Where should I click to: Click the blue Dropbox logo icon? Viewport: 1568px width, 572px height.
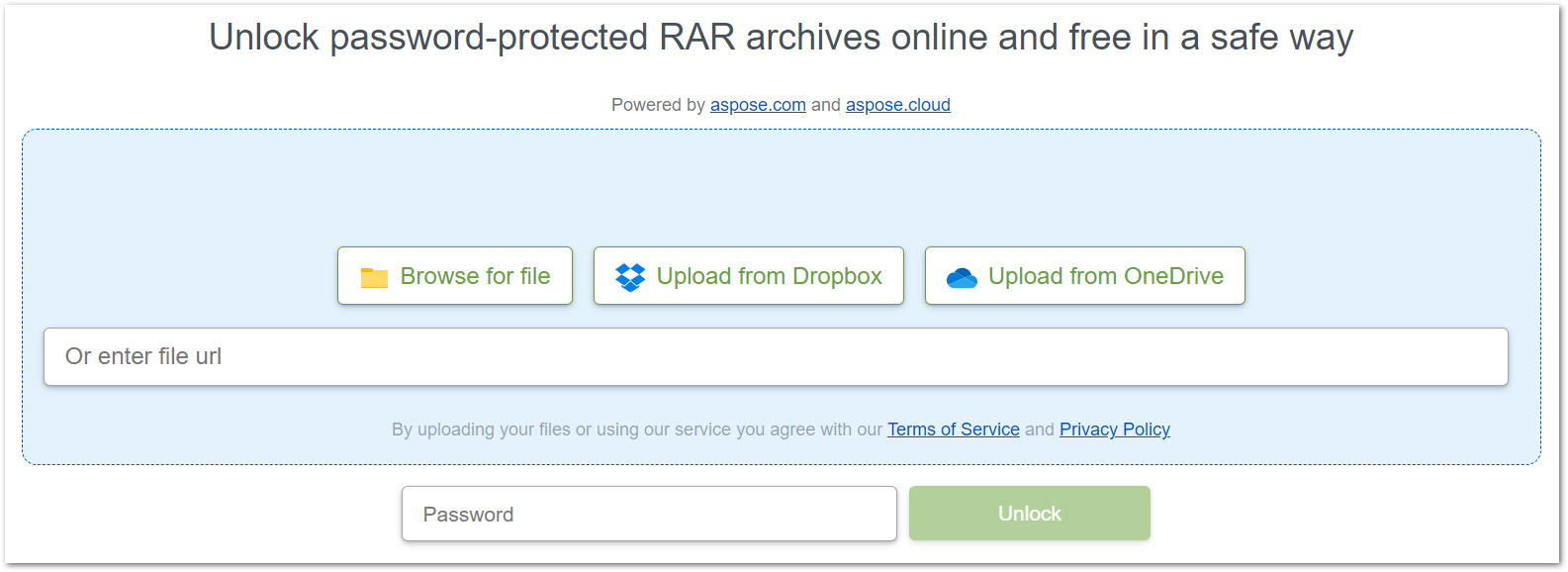click(x=630, y=277)
